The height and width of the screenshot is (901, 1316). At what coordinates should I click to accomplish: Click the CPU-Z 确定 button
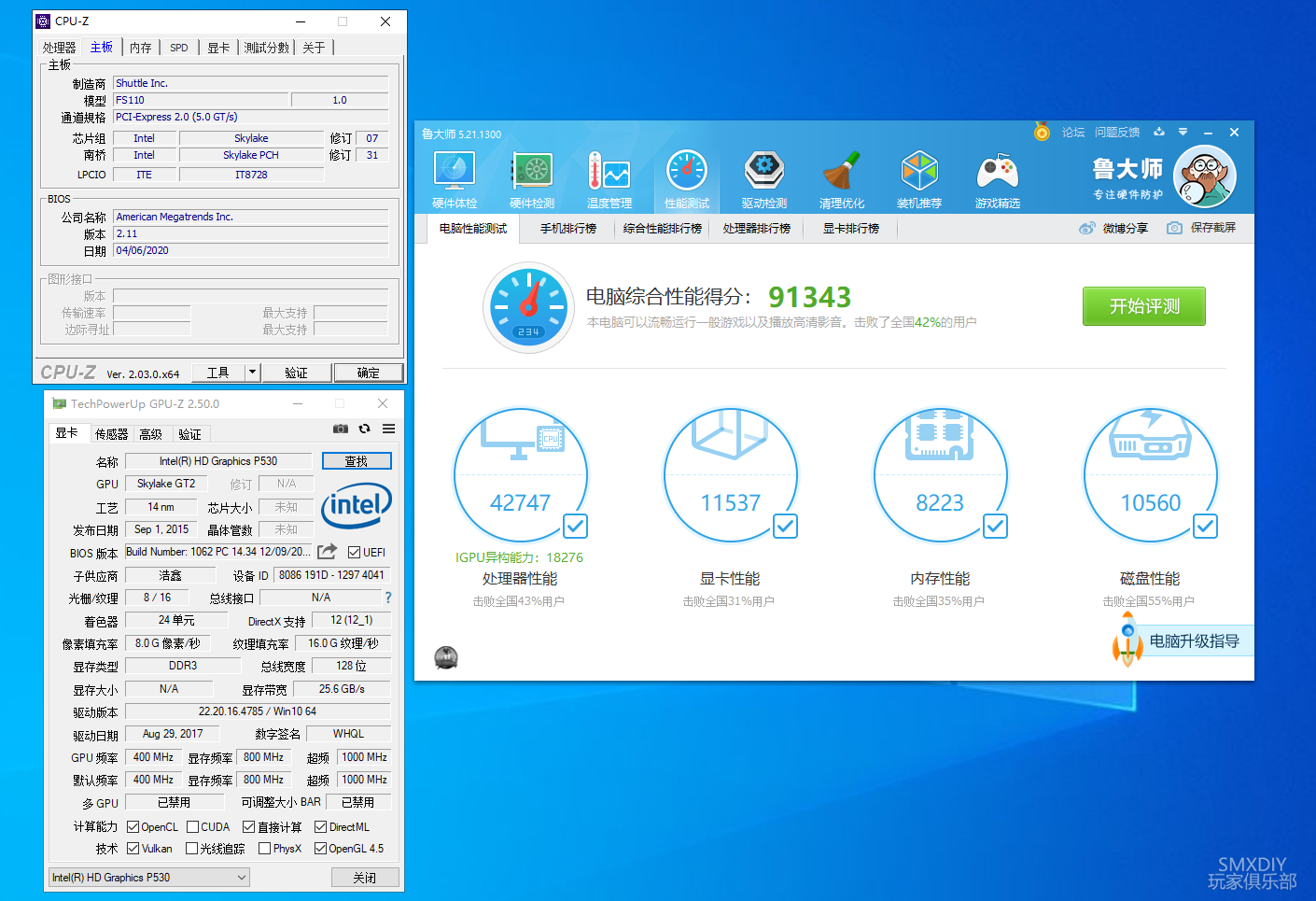point(369,373)
